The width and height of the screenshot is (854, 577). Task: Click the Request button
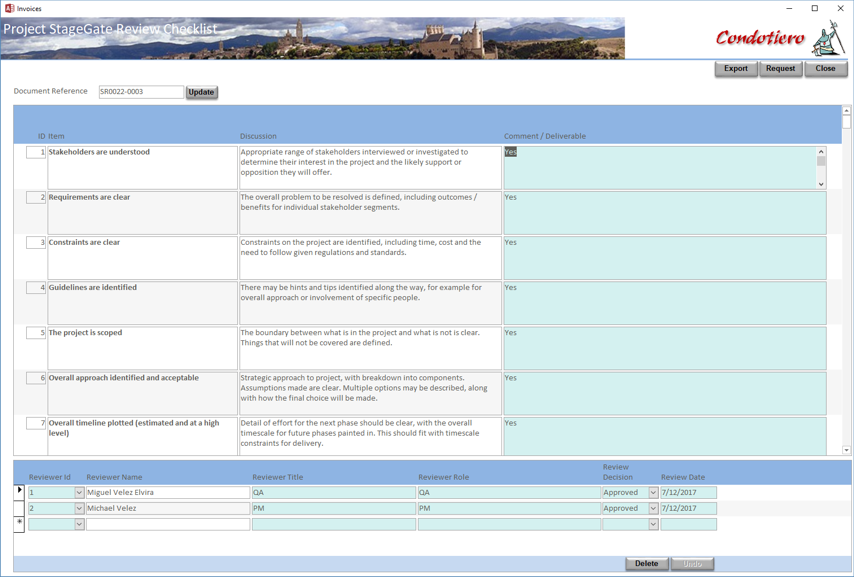(x=780, y=69)
